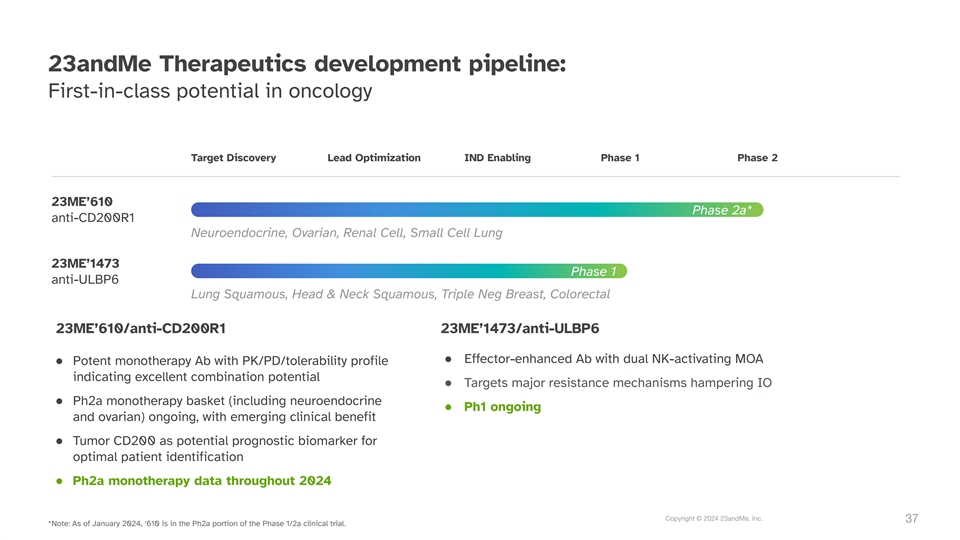Click the 'Lung Squamous, Head & Neck Squamous' indications line
The image size is (960, 540).
[x=400, y=294]
